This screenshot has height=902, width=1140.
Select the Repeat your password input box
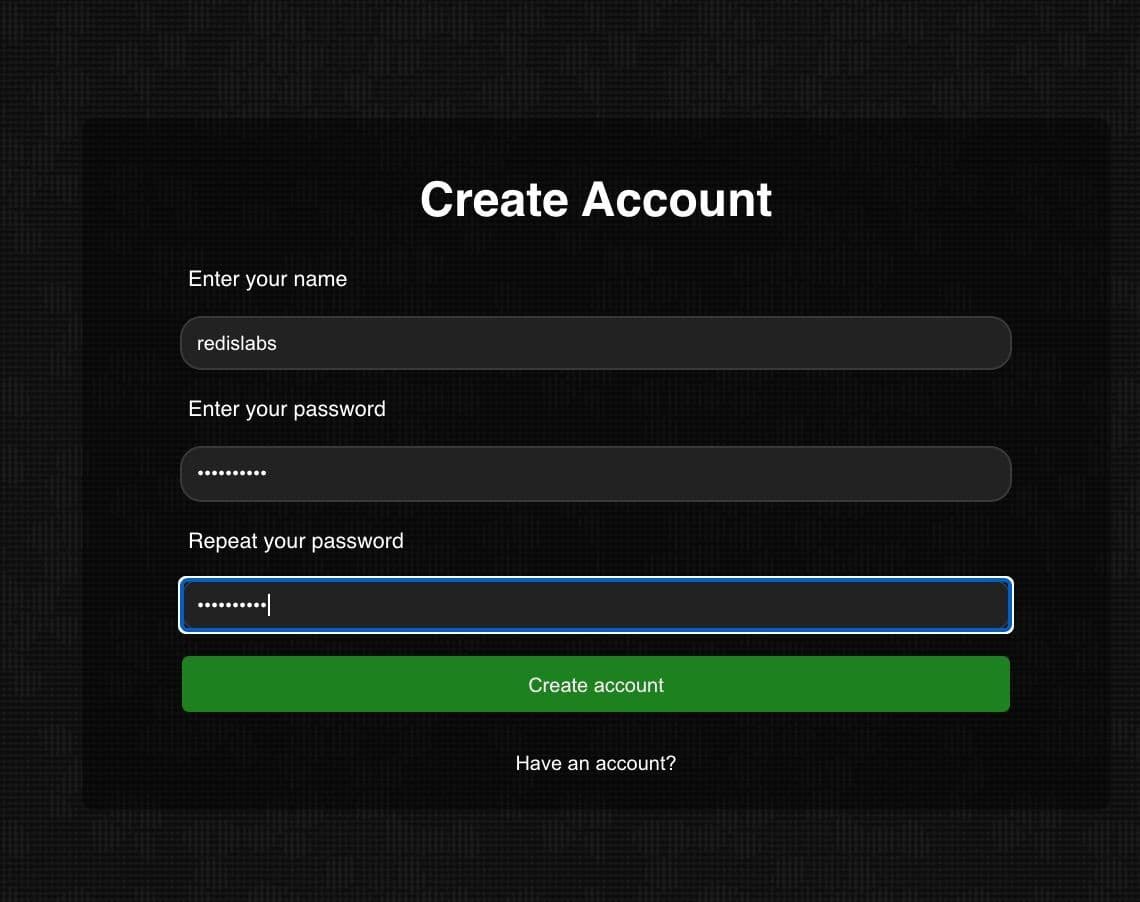[595, 605]
